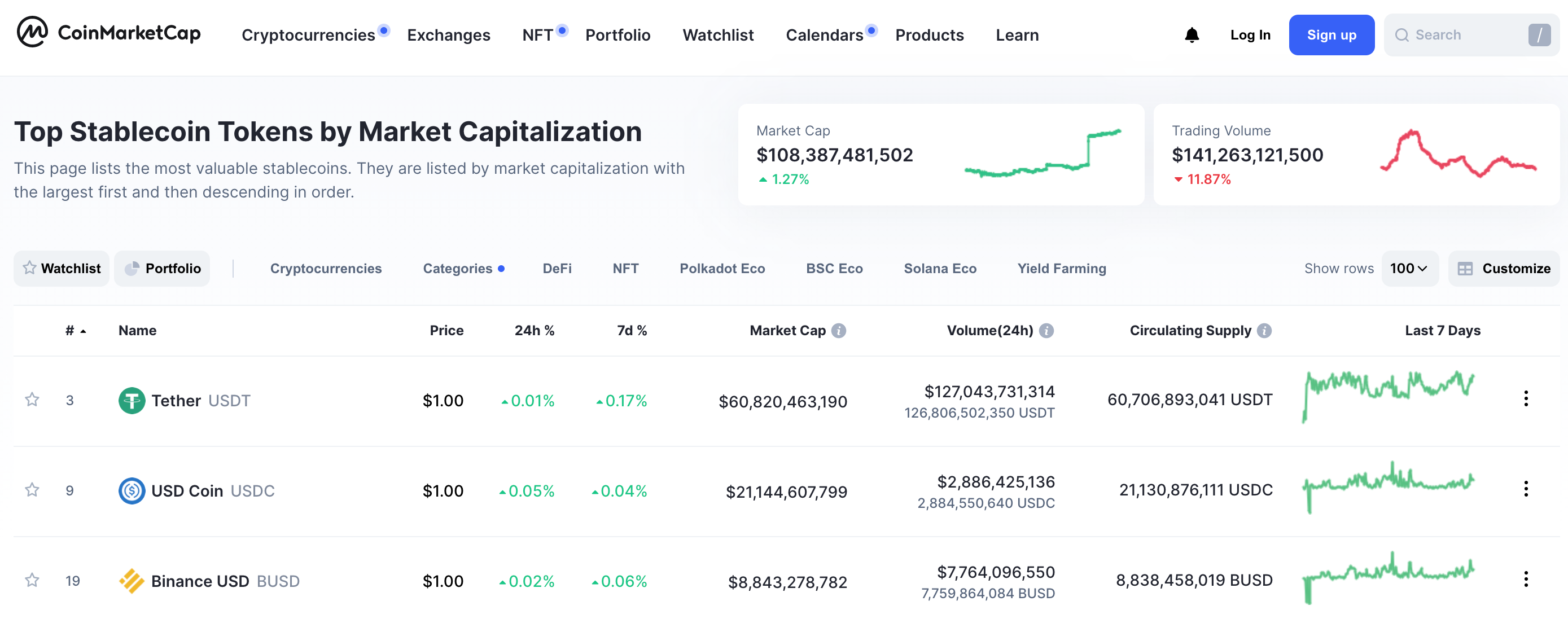The width and height of the screenshot is (1568, 623).
Task: Open the Products top menu
Action: 930,36
